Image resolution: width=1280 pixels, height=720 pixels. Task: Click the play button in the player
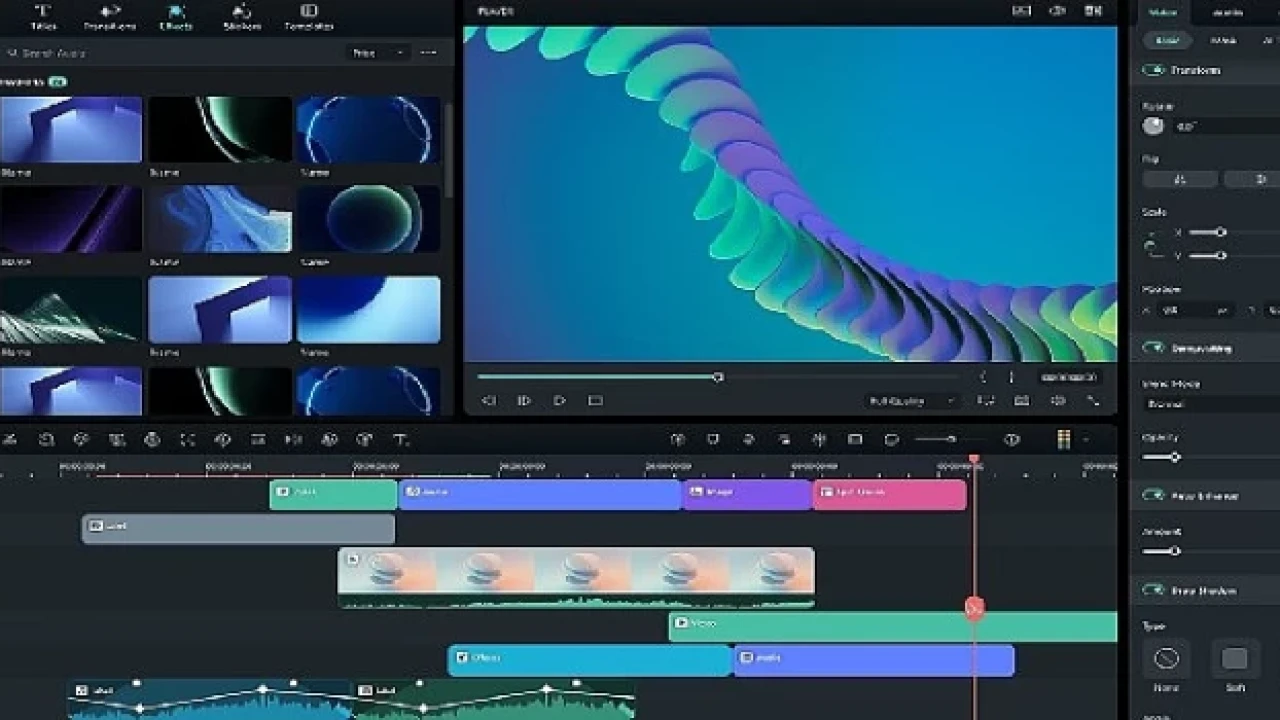(x=559, y=401)
